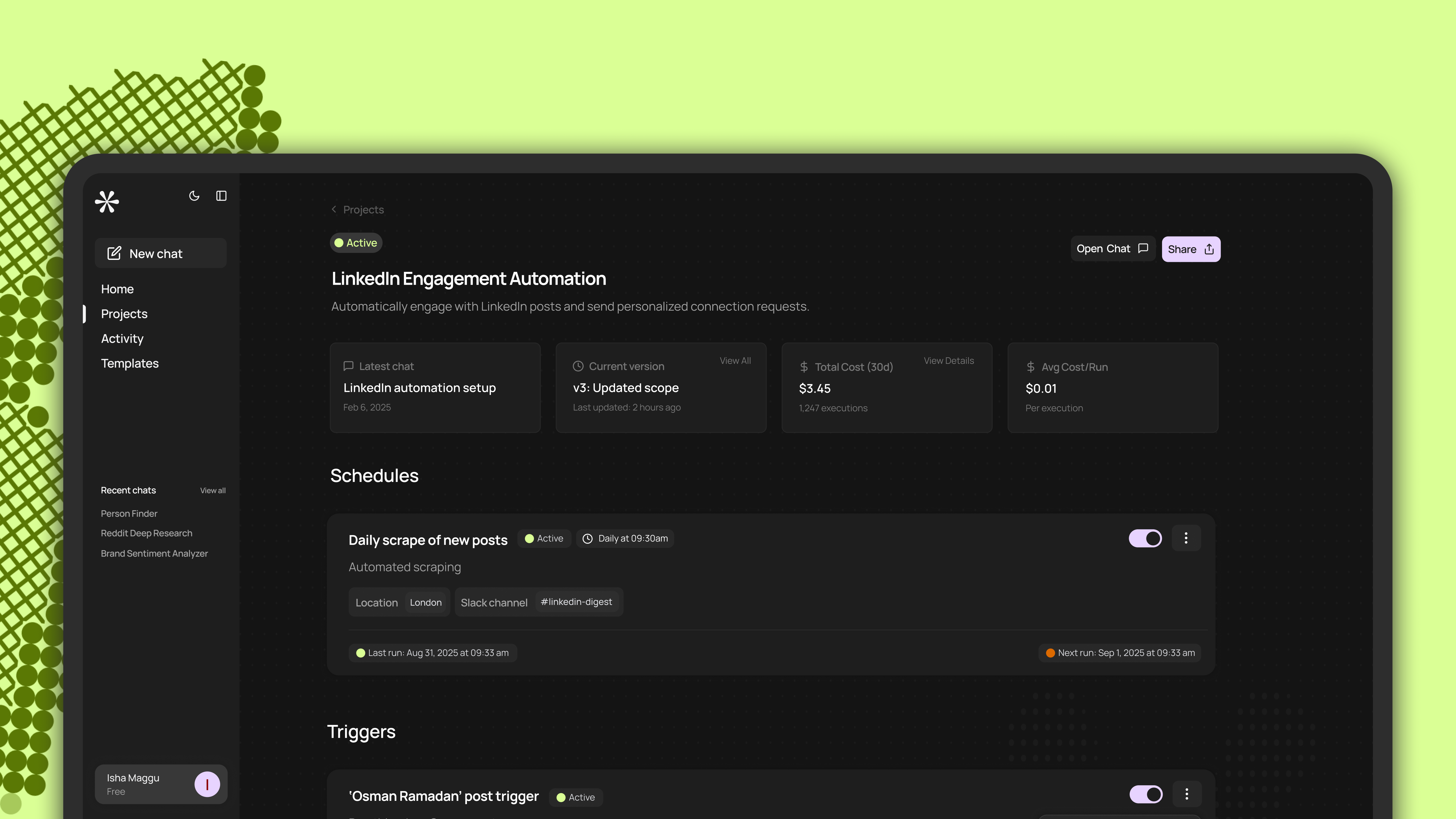This screenshot has height=819, width=1456.
Task: Start a New chat
Action: click(x=160, y=253)
